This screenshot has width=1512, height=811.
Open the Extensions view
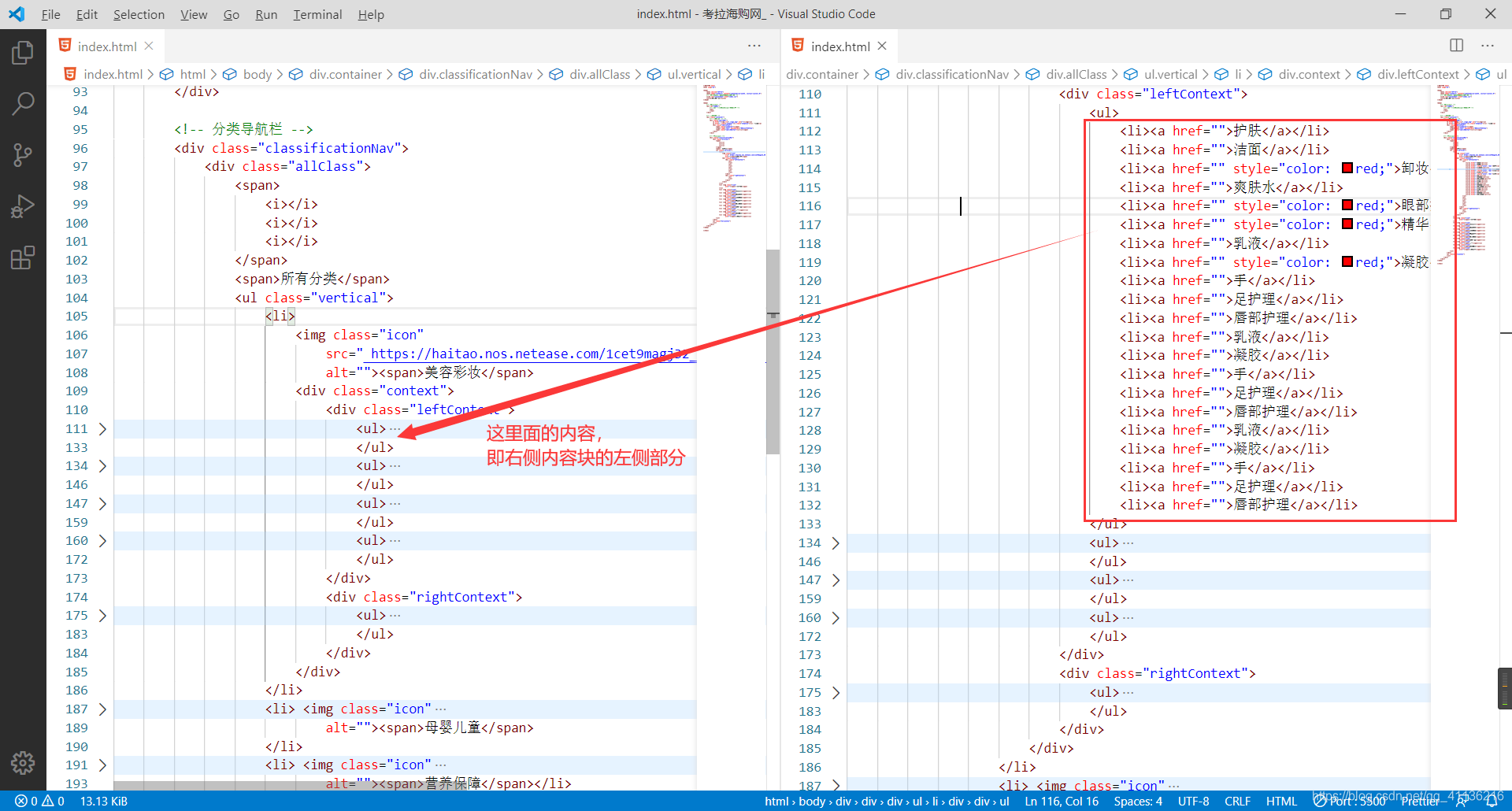[x=23, y=257]
